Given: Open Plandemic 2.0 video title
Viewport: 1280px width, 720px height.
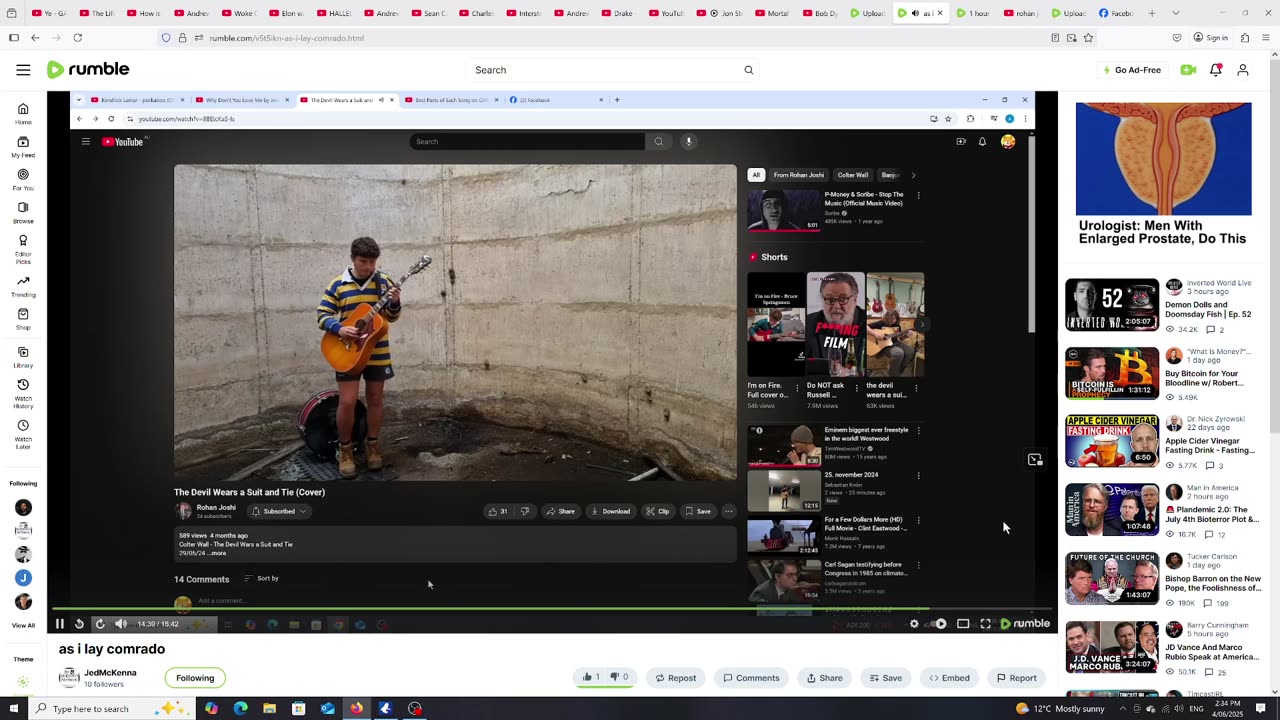Looking at the screenshot, I should point(1212,514).
